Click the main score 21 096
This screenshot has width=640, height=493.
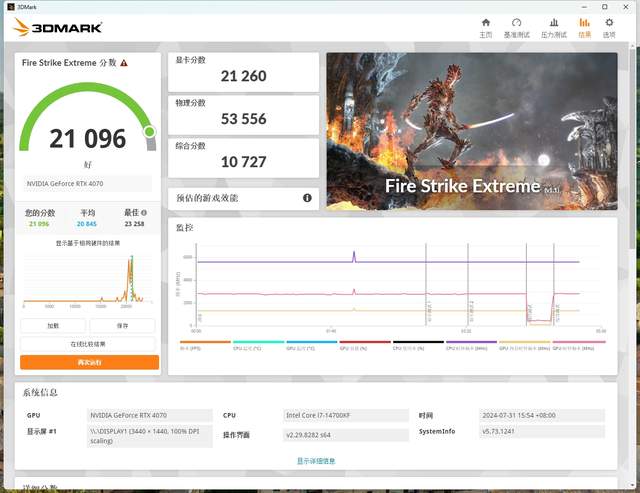coord(88,139)
